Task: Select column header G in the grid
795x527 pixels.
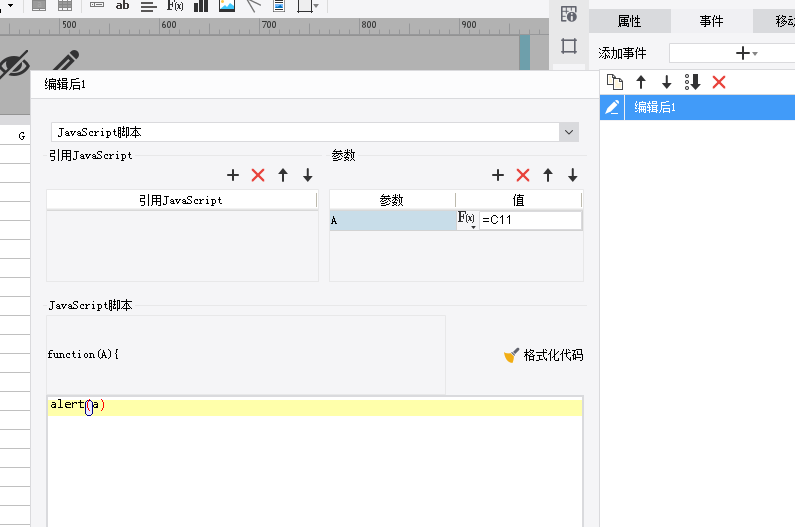Action: click(15, 135)
